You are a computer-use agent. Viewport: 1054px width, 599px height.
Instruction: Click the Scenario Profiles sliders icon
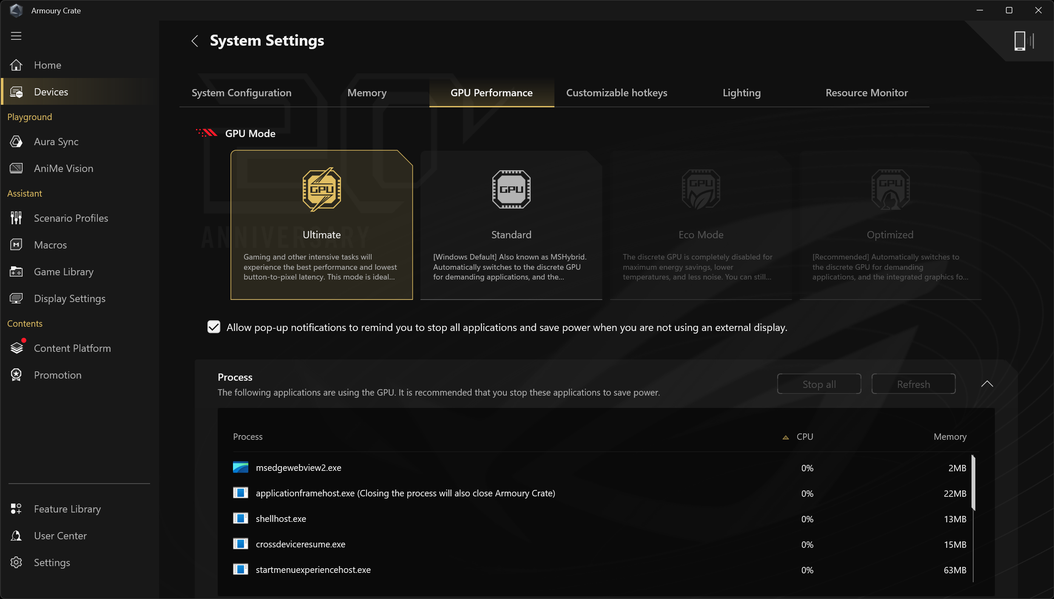point(16,218)
